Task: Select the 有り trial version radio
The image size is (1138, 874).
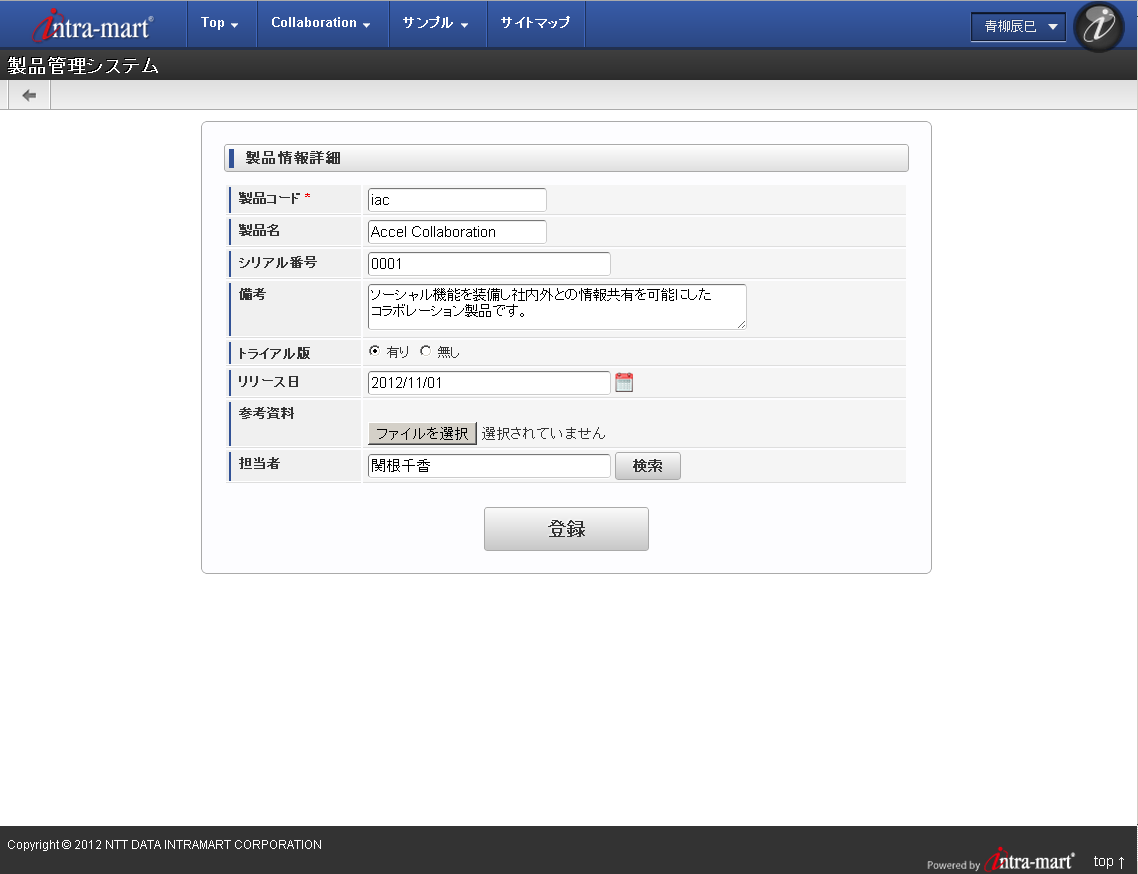Action: click(x=374, y=351)
